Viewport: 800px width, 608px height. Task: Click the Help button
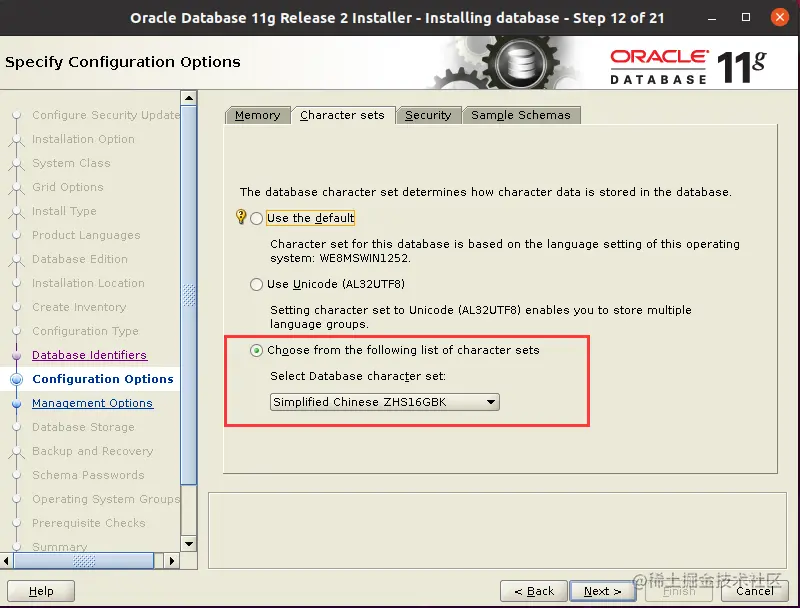(x=41, y=591)
